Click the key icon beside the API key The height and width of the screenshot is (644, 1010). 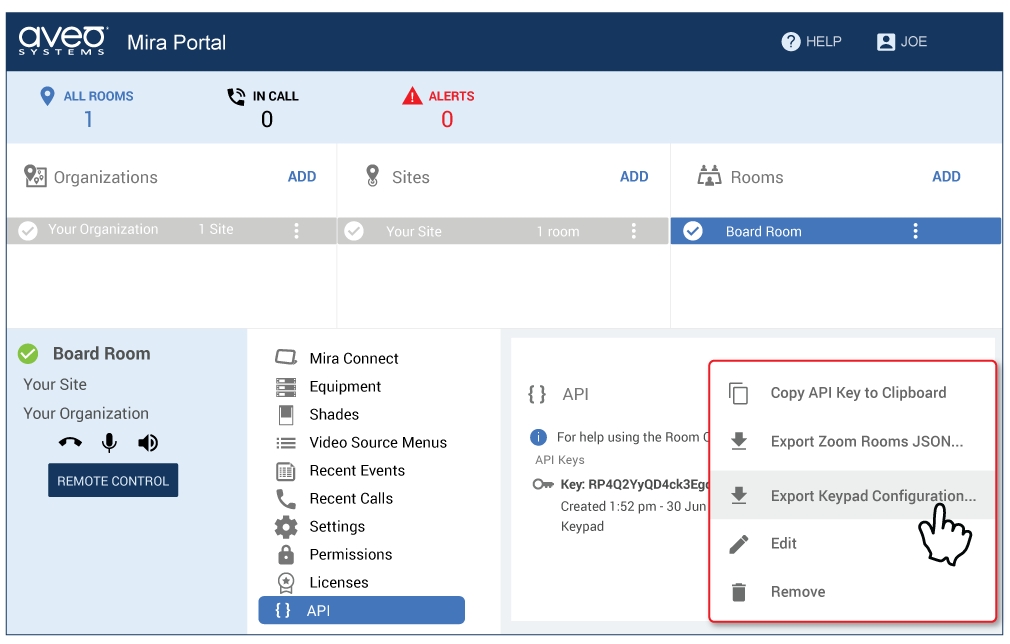(x=543, y=484)
